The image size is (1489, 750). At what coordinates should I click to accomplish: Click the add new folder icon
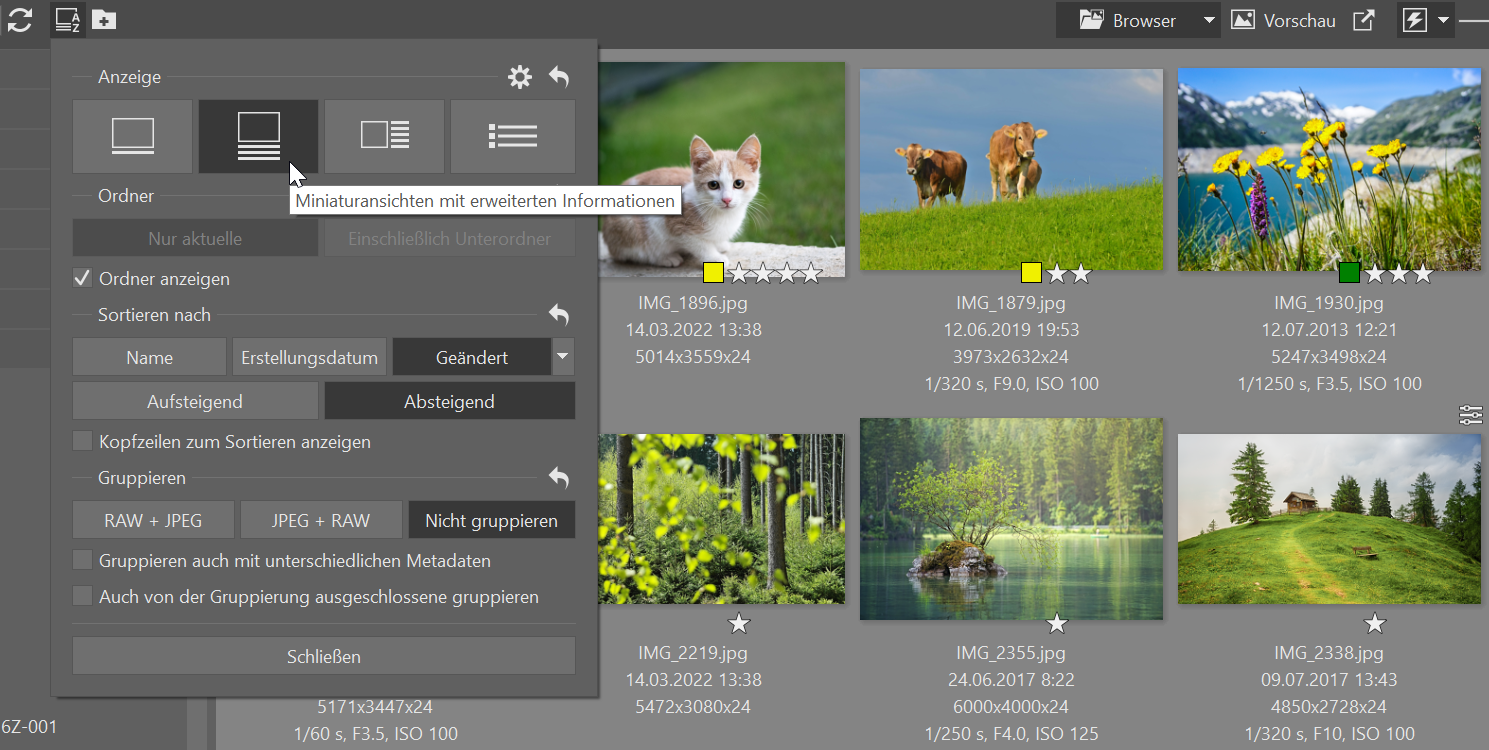point(104,20)
